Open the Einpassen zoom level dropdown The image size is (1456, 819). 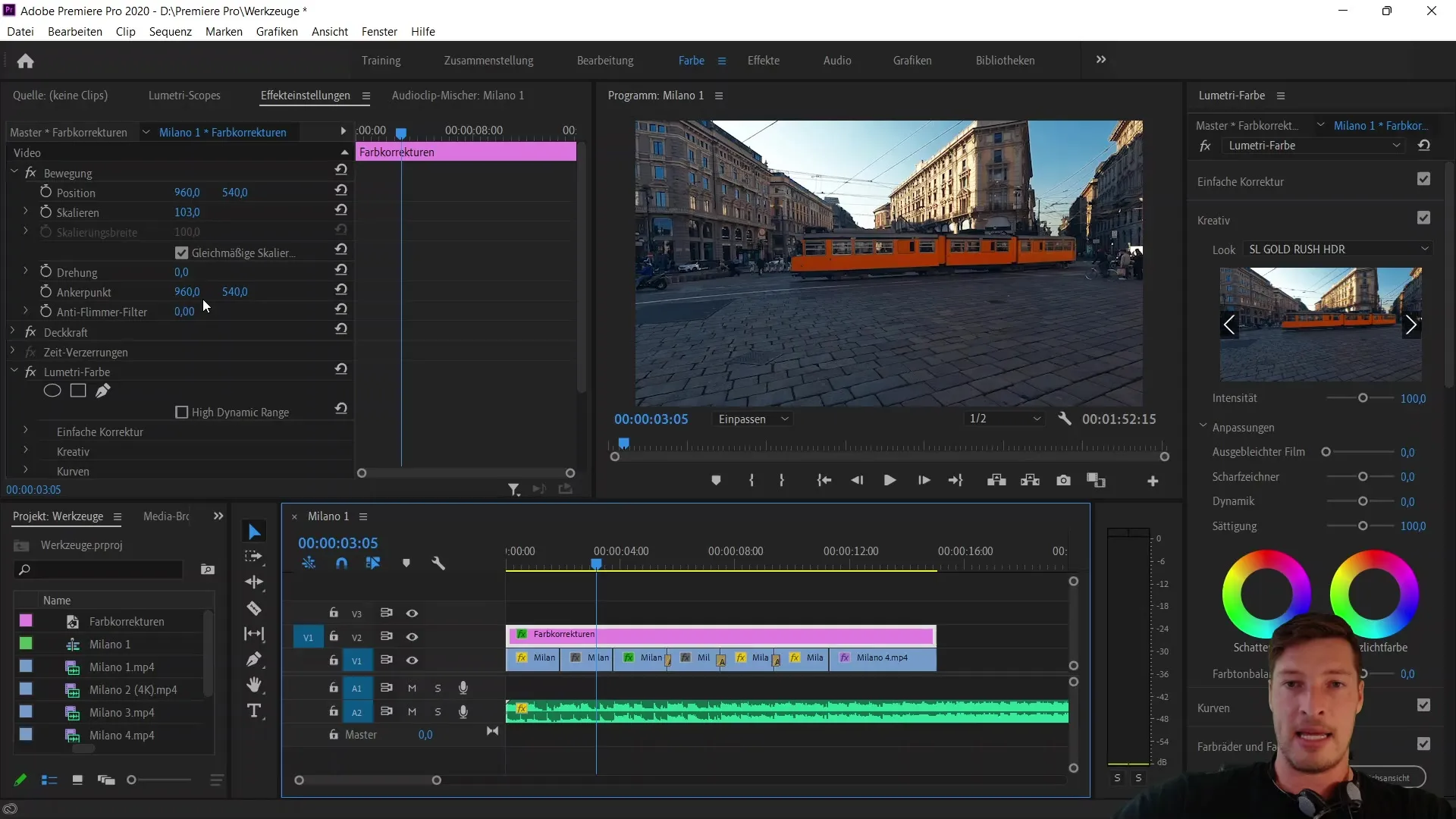pos(752,419)
